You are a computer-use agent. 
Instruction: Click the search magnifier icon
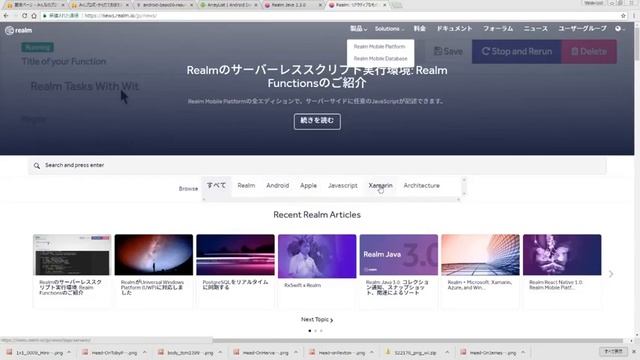coord(37,166)
